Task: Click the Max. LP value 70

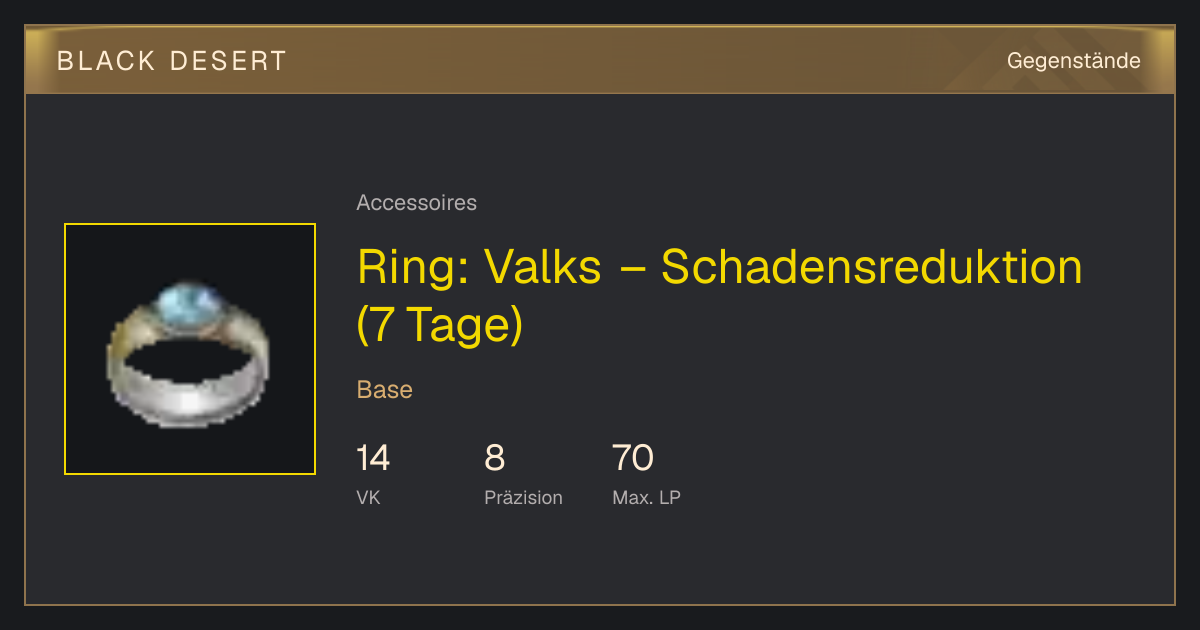Action: tap(633, 459)
